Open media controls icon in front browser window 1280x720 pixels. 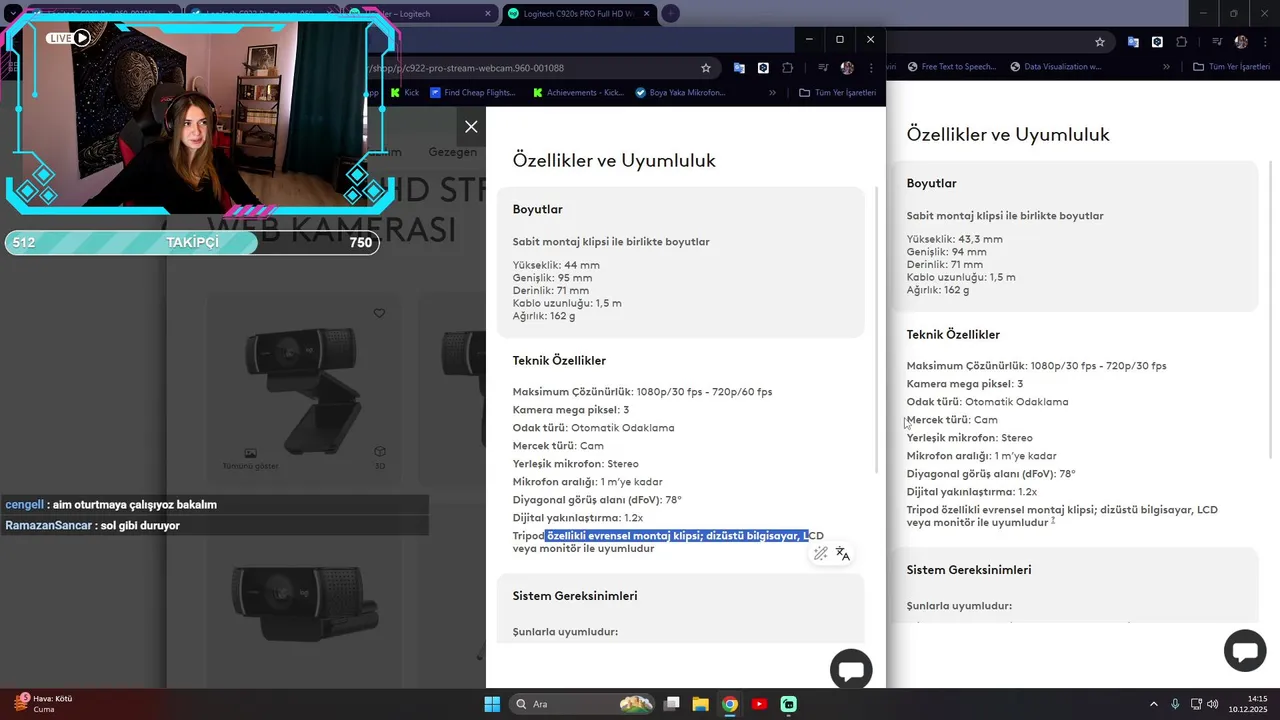click(x=823, y=68)
